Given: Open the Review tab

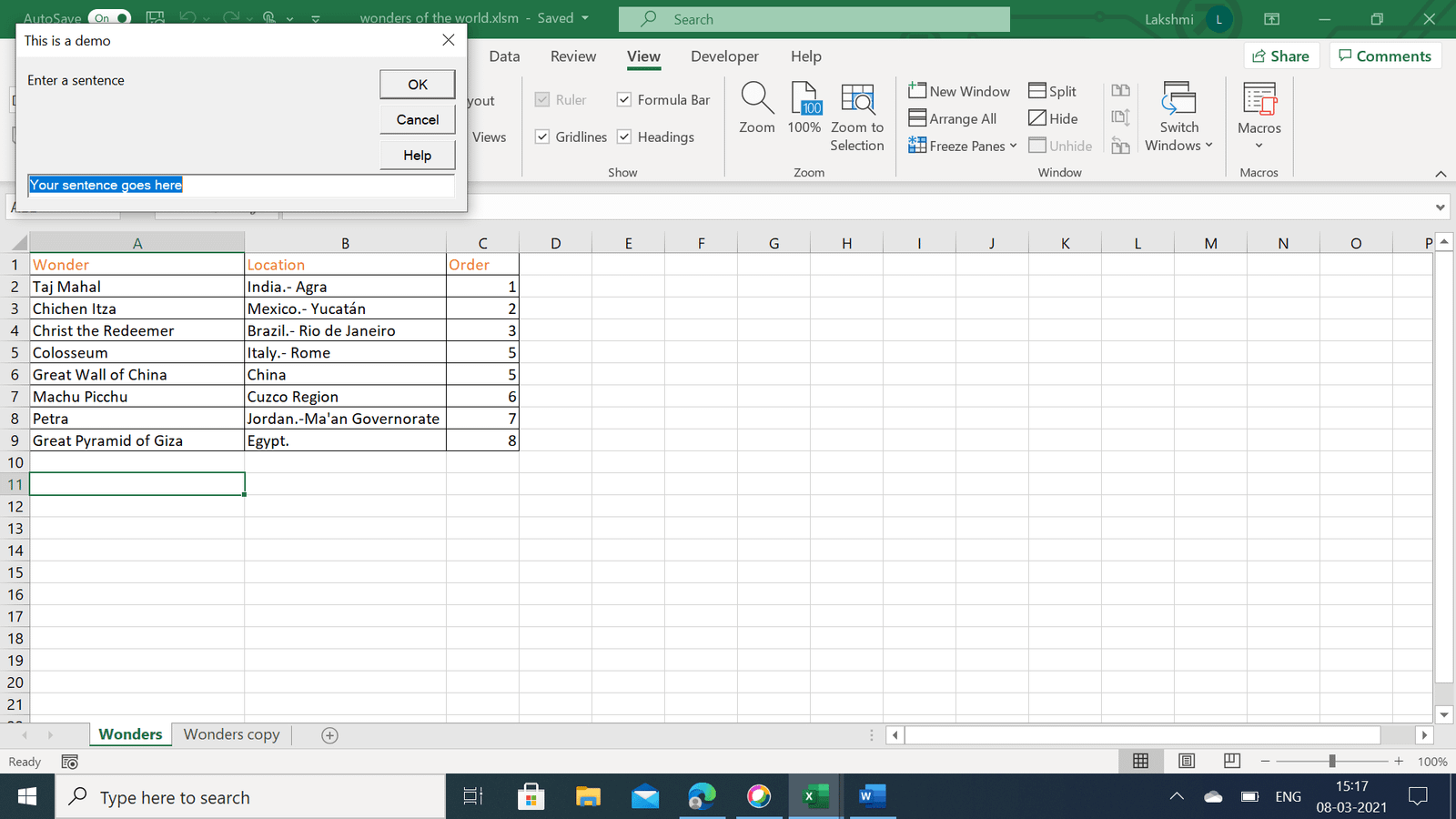Looking at the screenshot, I should click(573, 56).
